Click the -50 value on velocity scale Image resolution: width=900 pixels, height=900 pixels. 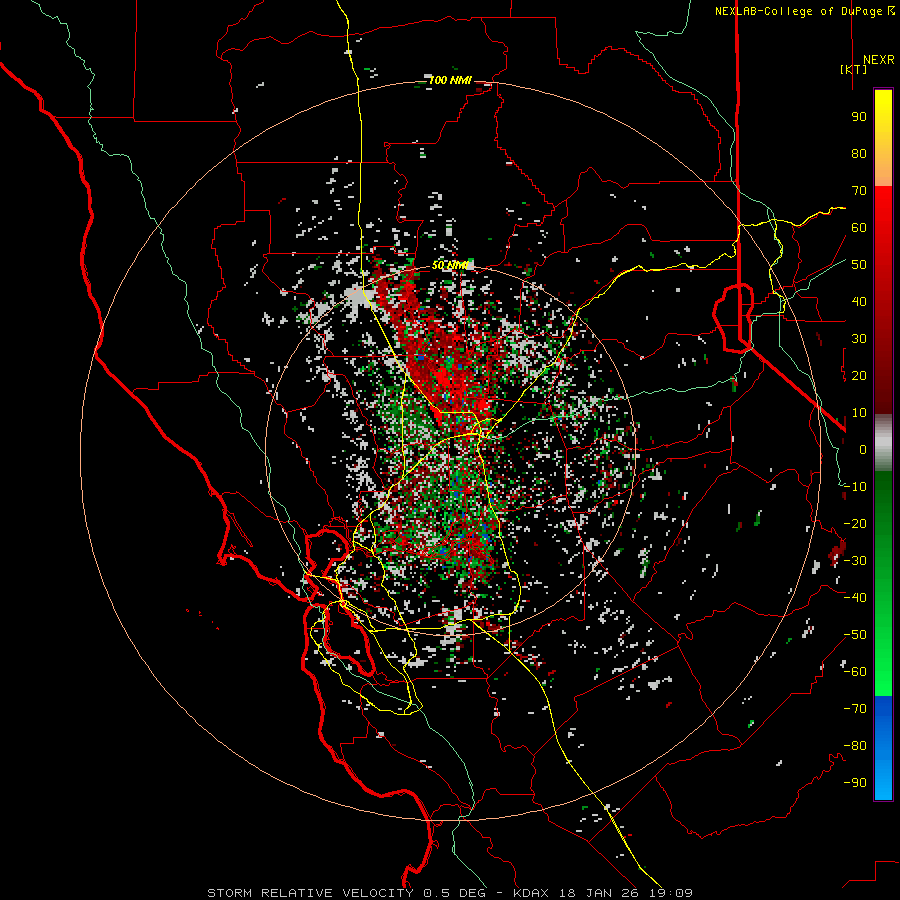855,635
